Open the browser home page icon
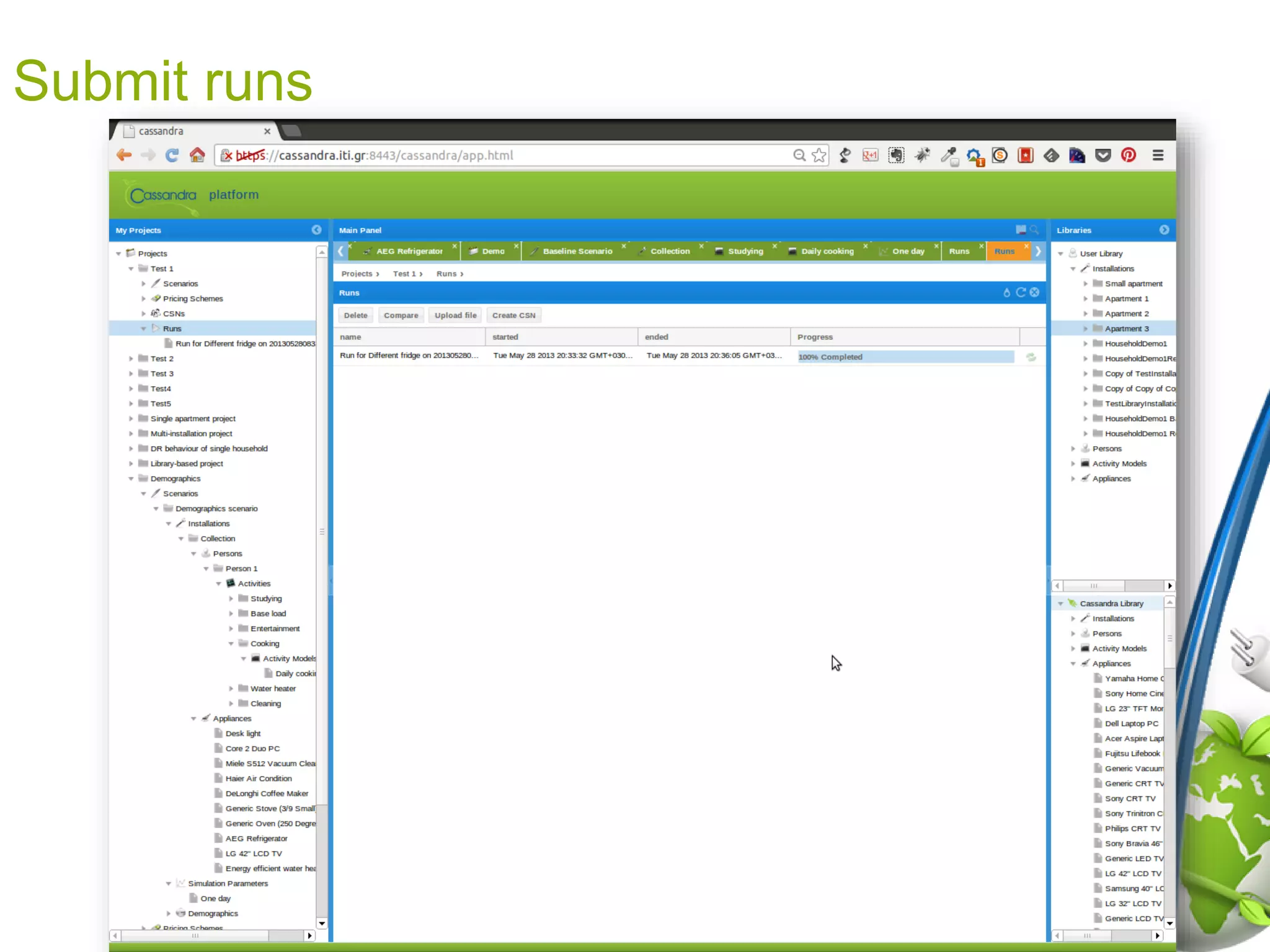Viewport: 1270px width, 952px height. point(197,155)
